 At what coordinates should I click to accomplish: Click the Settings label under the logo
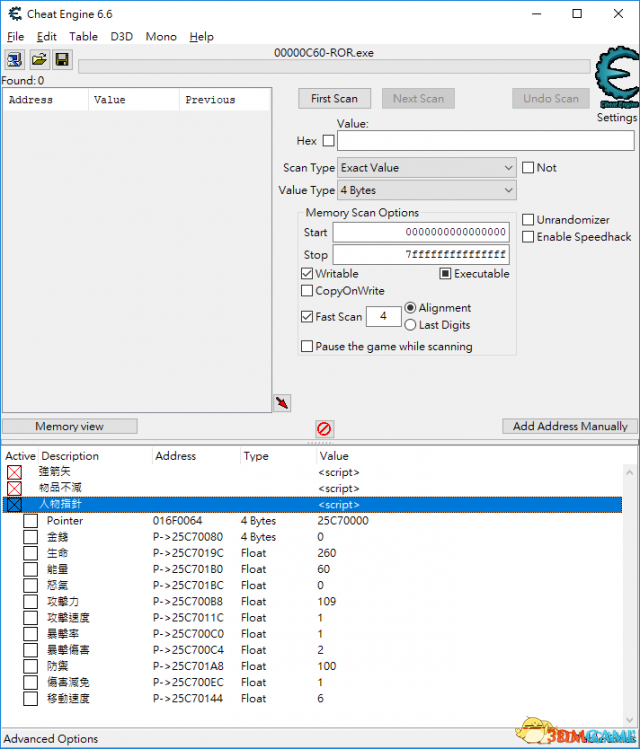(617, 118)
